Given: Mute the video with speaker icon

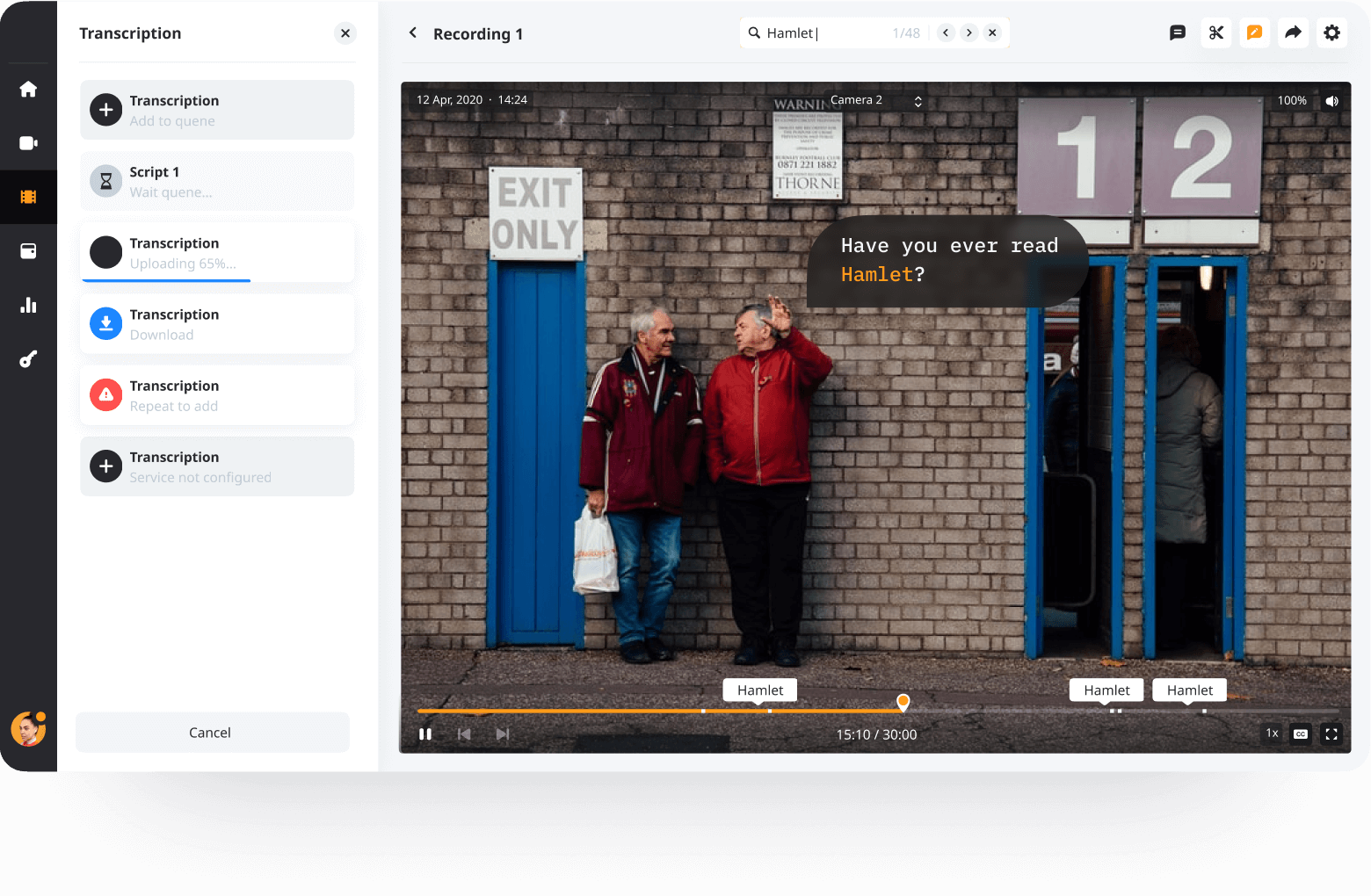Looking at the screenshot, I should pyautogui.click(x=1332, y=101).
